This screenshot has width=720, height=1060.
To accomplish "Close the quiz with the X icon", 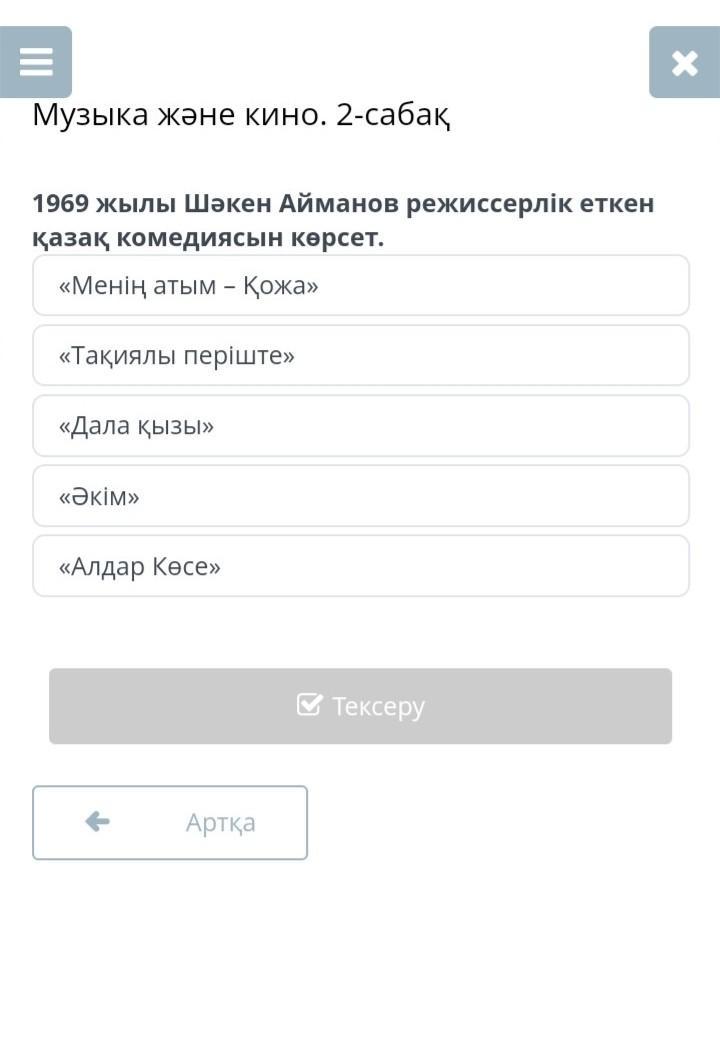I will click(684, 63).
